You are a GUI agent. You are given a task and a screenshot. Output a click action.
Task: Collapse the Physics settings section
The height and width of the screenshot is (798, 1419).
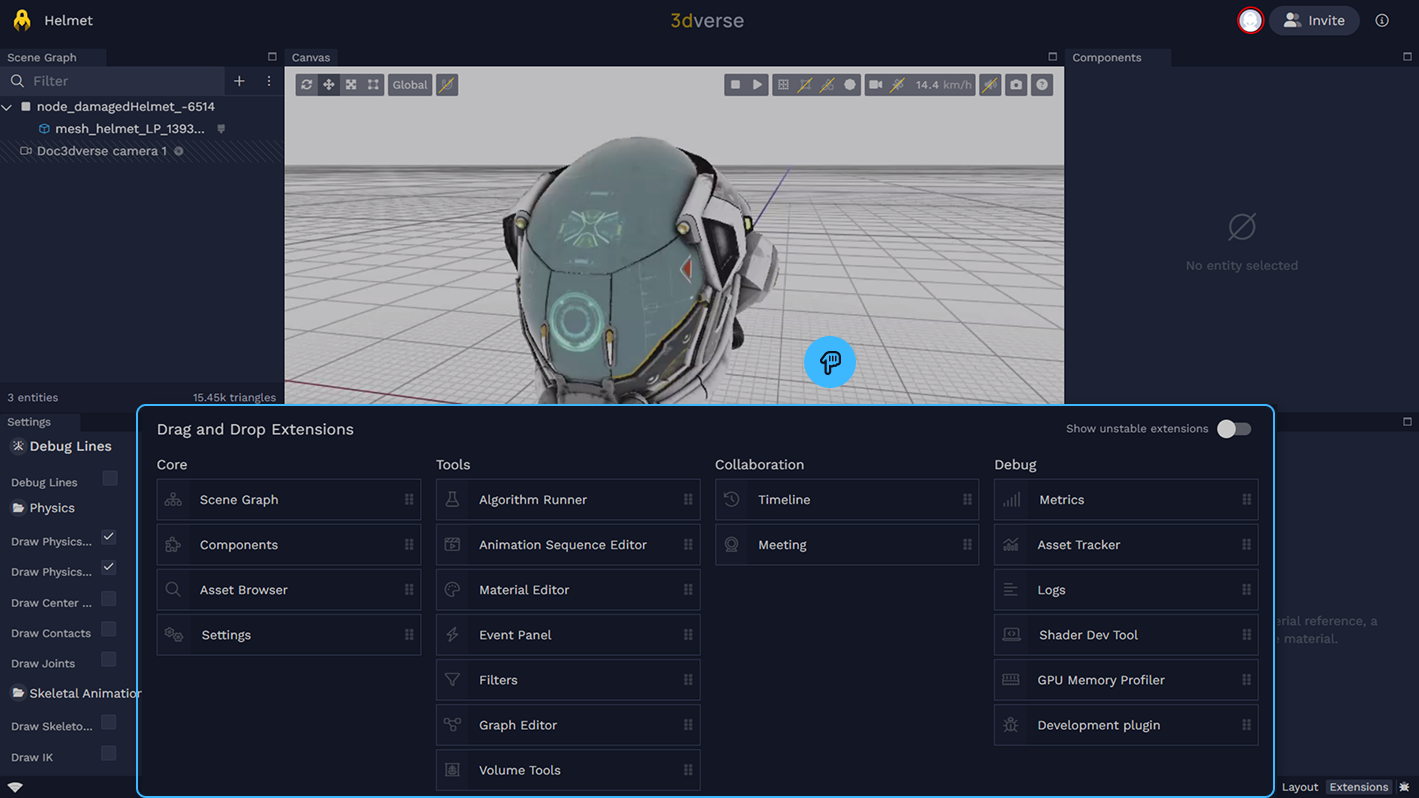pos(18,508)
